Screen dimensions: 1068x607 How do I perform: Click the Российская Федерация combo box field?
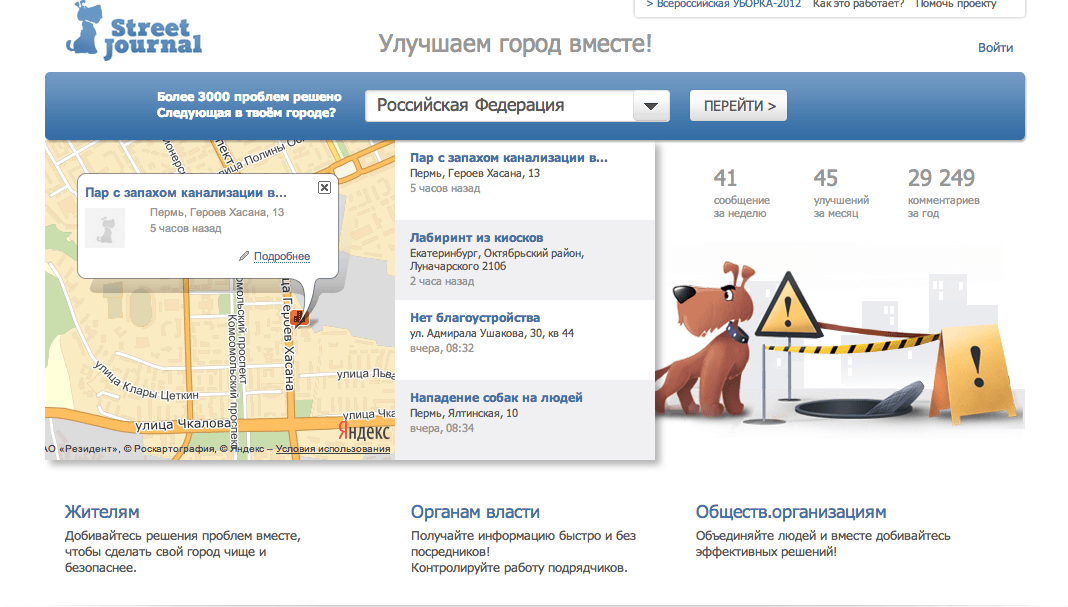point(499,106)
